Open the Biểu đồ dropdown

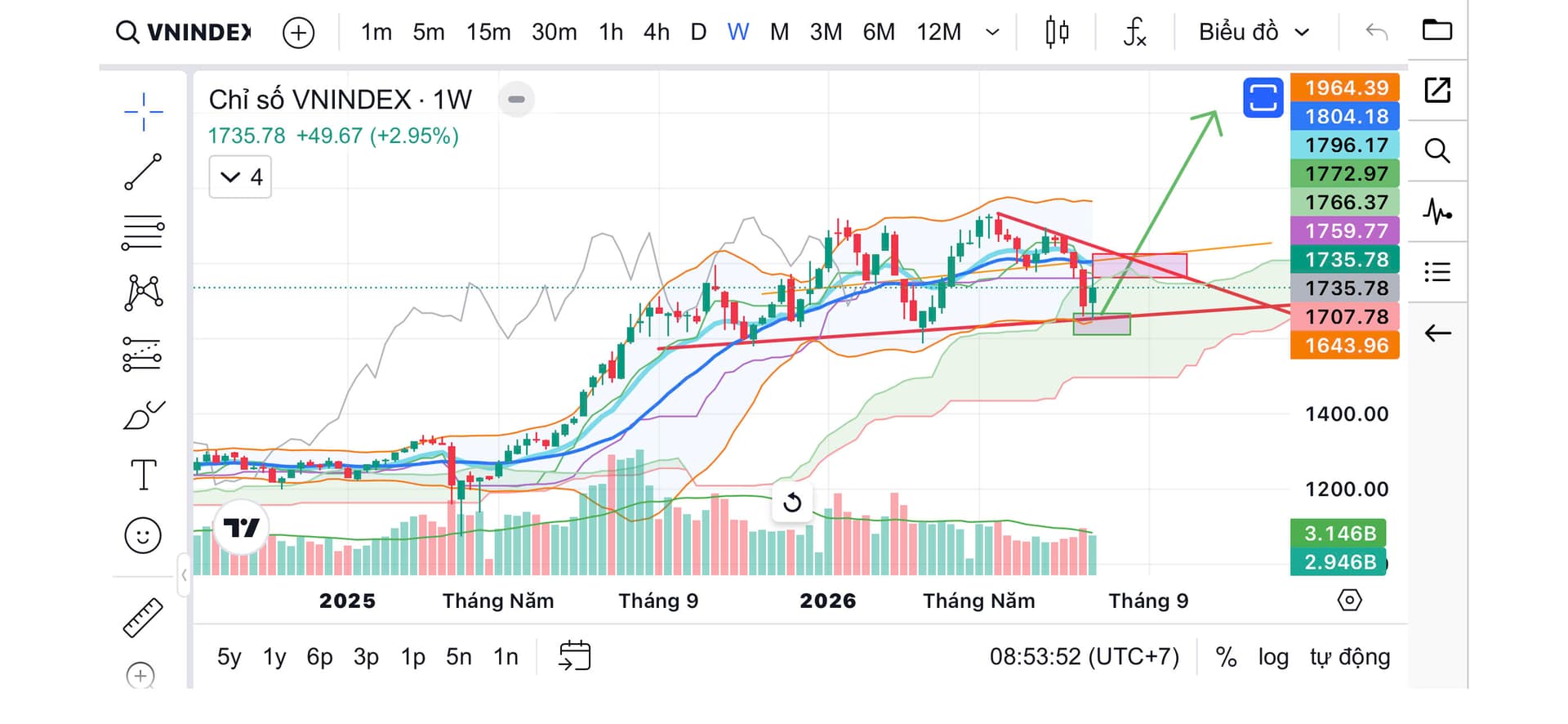click(x=1254, y=32)
